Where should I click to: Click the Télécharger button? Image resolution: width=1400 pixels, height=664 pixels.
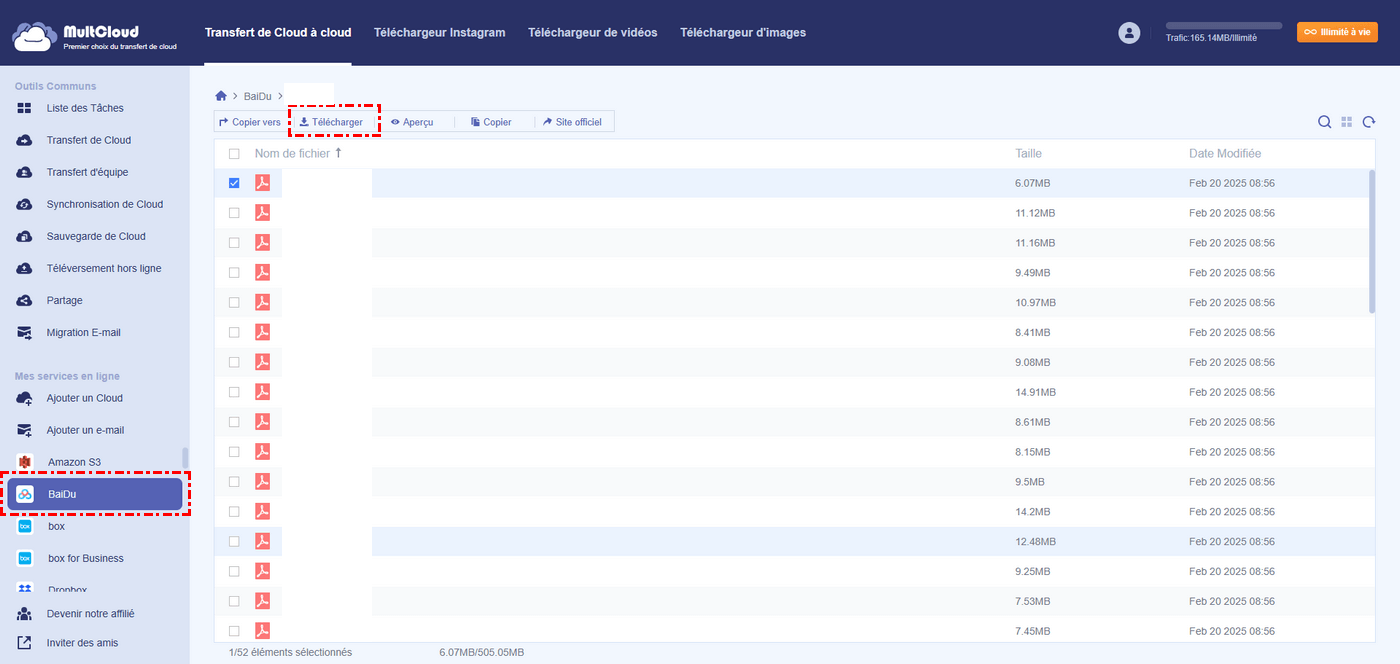pyautogui.click(x=331, y=122)
